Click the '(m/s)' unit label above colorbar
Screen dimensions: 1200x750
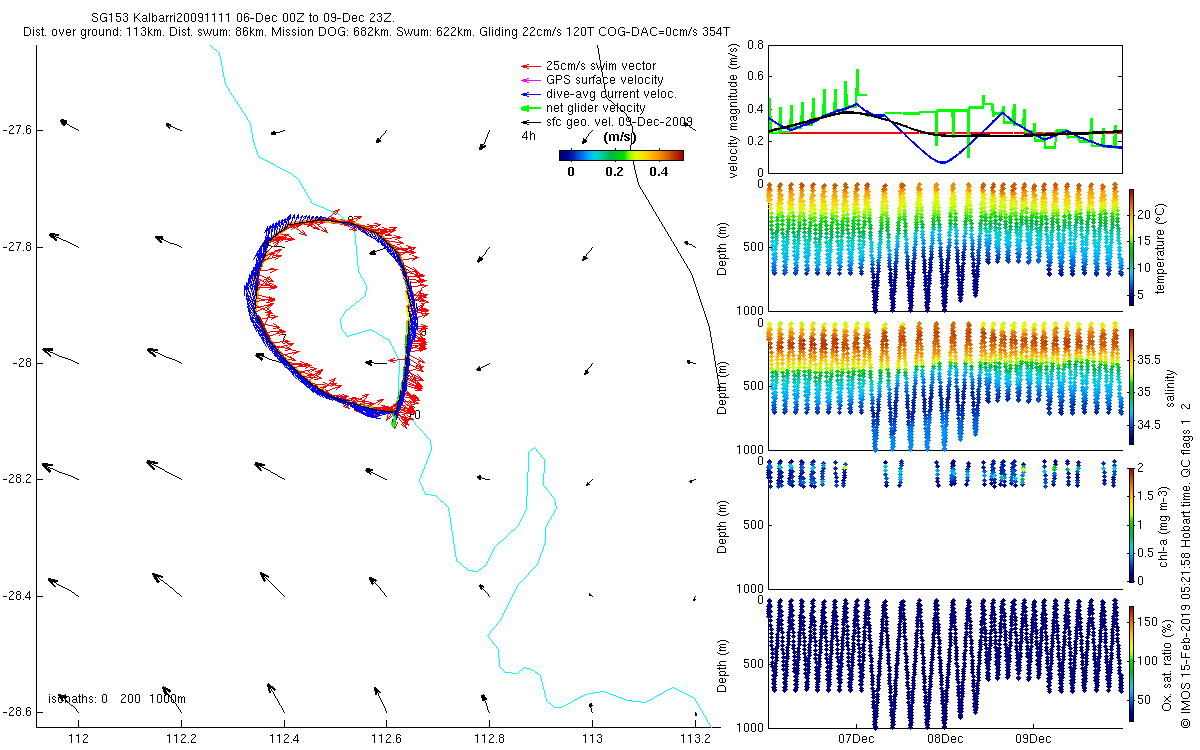point(620,138)
